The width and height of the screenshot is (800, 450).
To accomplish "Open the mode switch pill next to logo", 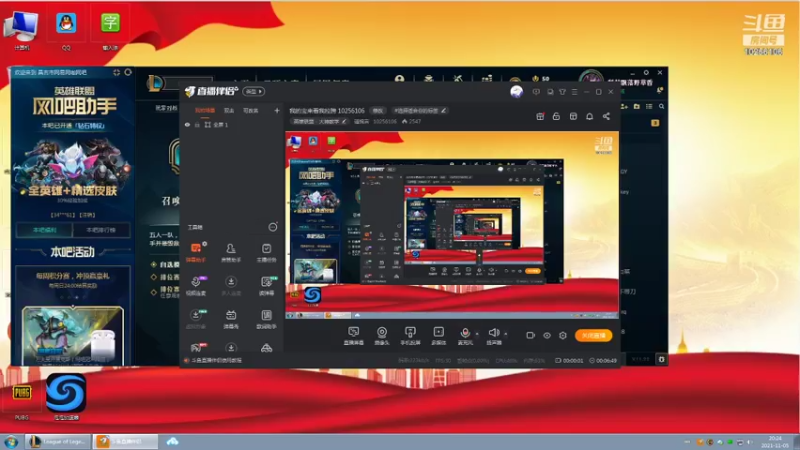I will 253,92.
